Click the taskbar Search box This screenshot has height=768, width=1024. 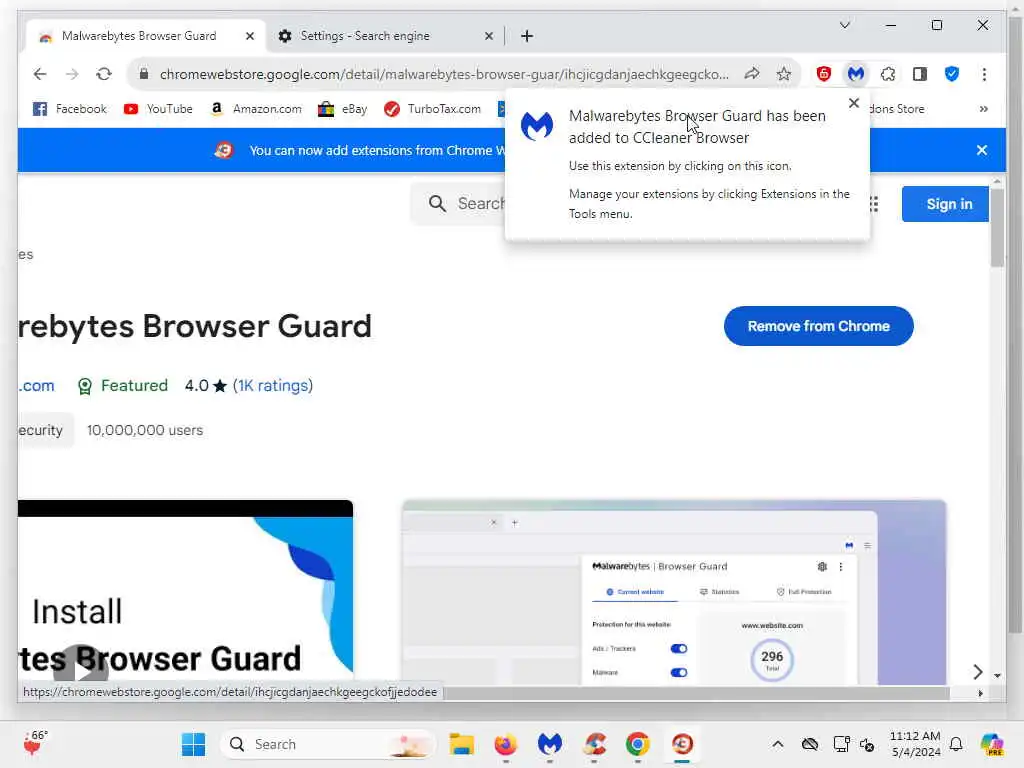(x=328, y=744)
